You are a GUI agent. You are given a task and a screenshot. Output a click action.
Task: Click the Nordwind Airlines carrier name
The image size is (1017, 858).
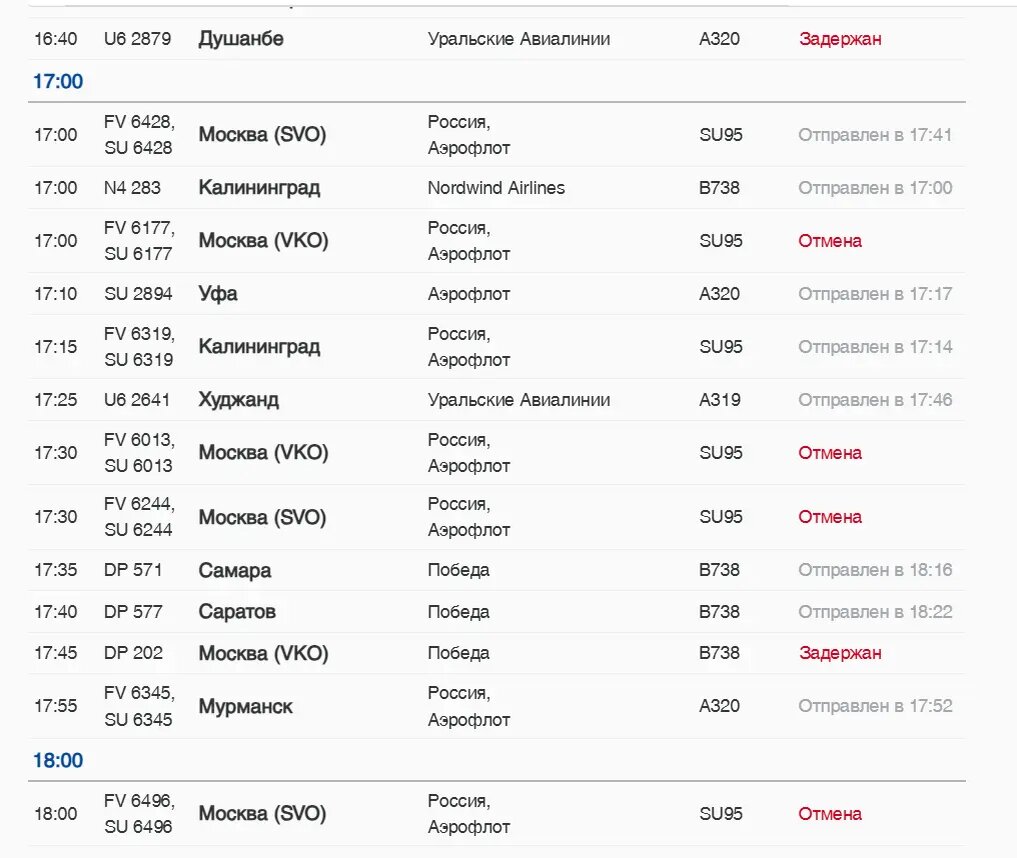pyautogui.click(x=496, y=188)
